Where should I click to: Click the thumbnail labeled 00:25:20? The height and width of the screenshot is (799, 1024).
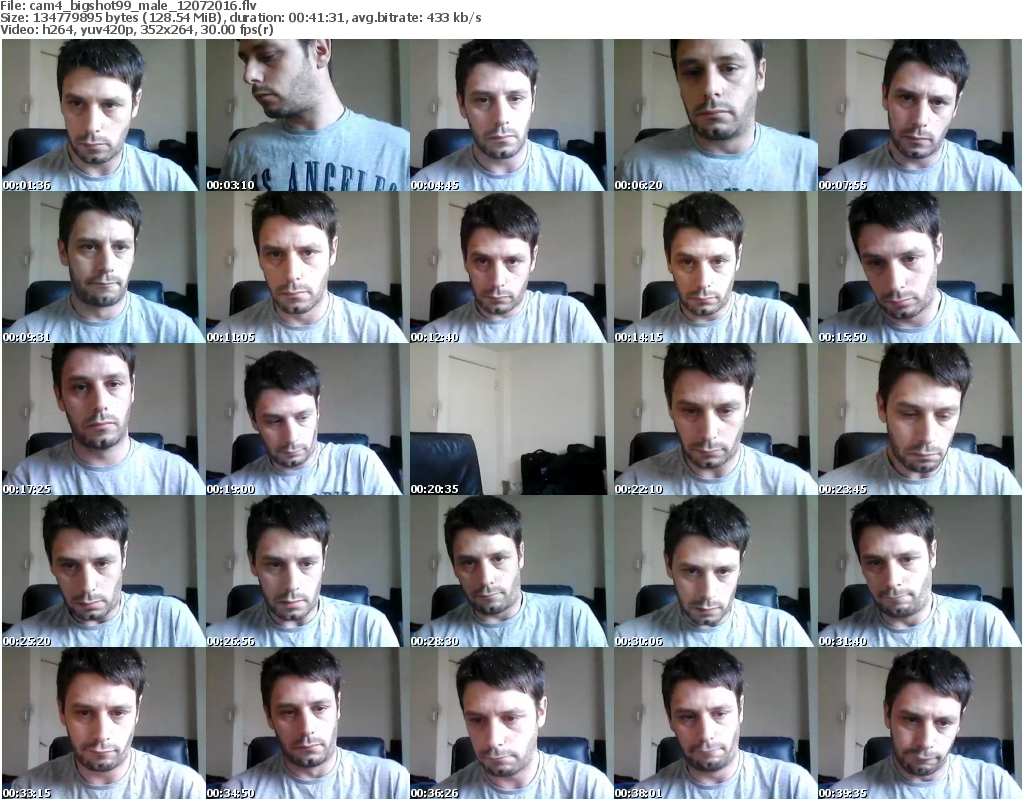(x=103, y=572)
